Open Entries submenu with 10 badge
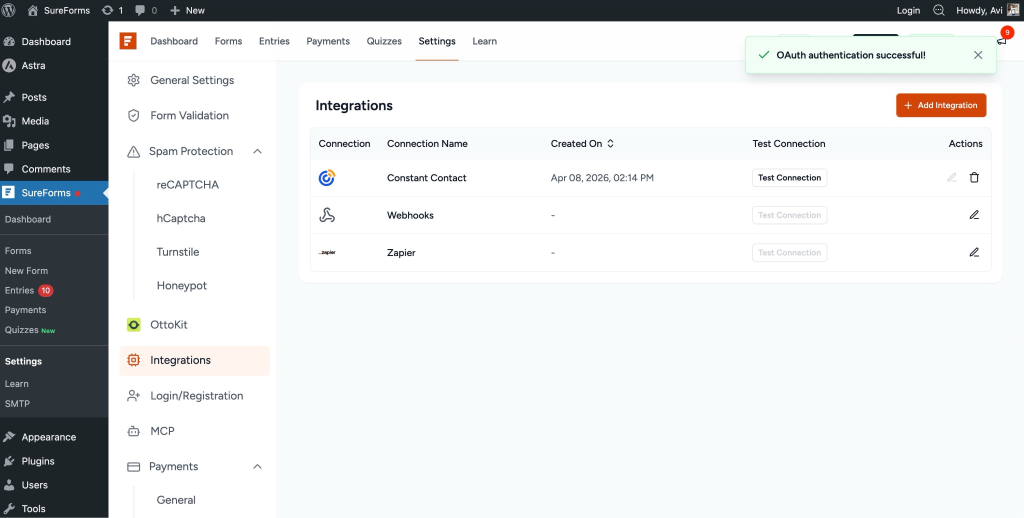Viewport: 1024px width, 518px height. pos(29,290)
